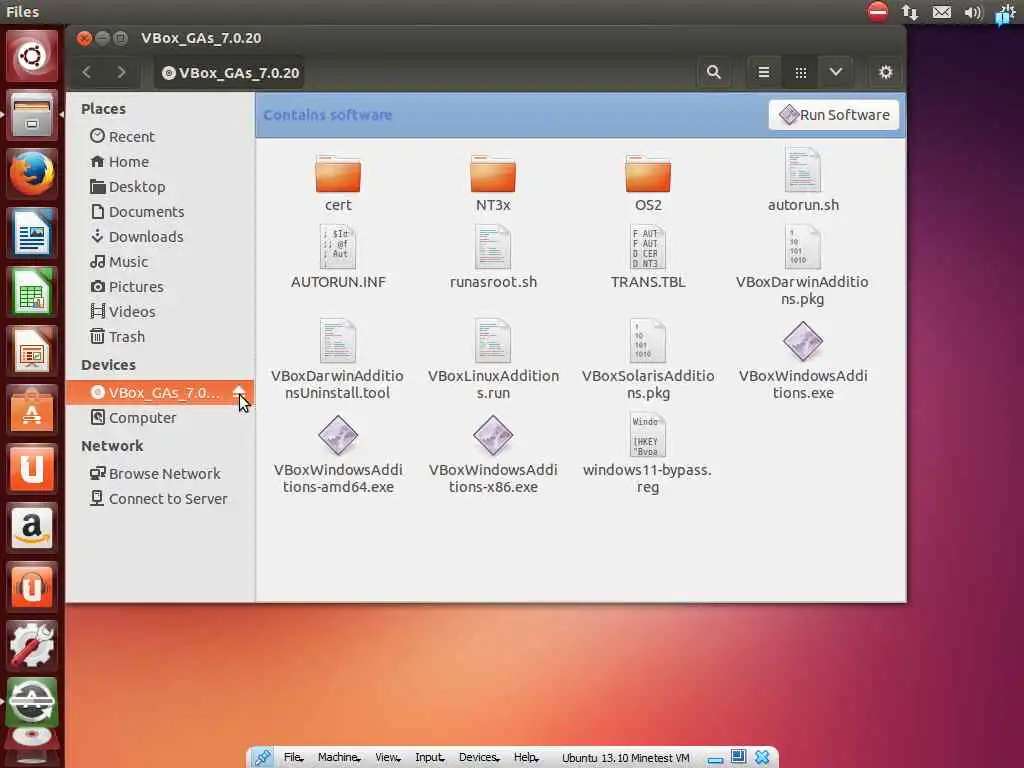The width and height of the screenshot is (1024, 768).
Task: Open Software Updater from launcher
Action: pyautogui.click(x=32, y=703)
